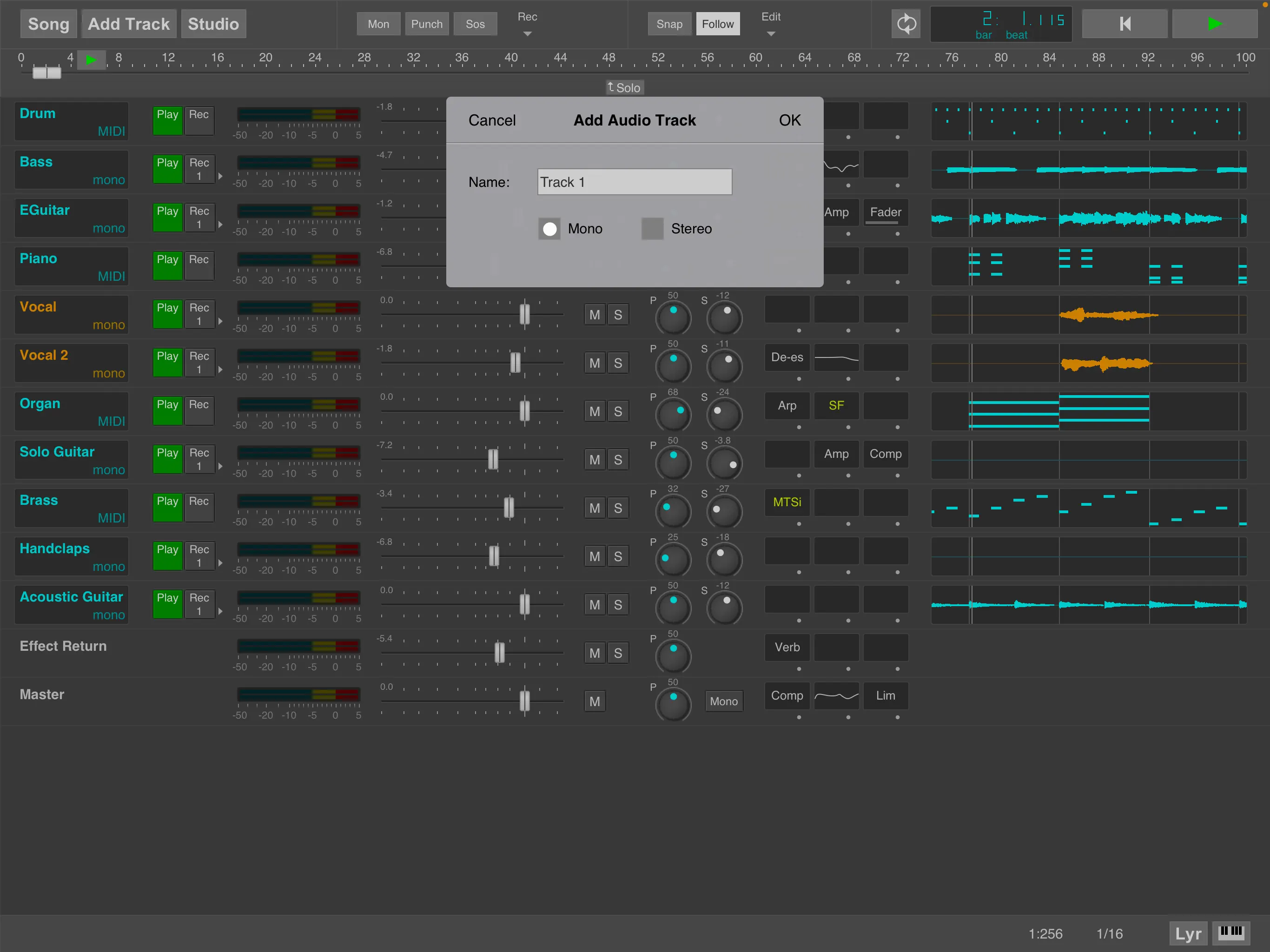This screenshot has height=952, width=1270.
Task: Open the De-es effect on Vocal 2
Action: coord(787,357)
